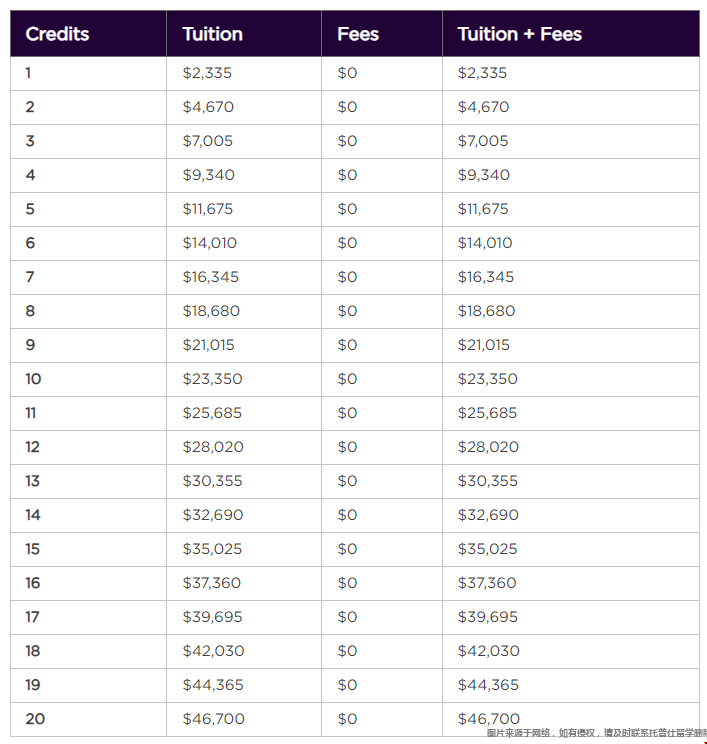Select the $23,350 Tuition + Fees total
The height and width of the screenshot is (744, 707).
(487, 379)
